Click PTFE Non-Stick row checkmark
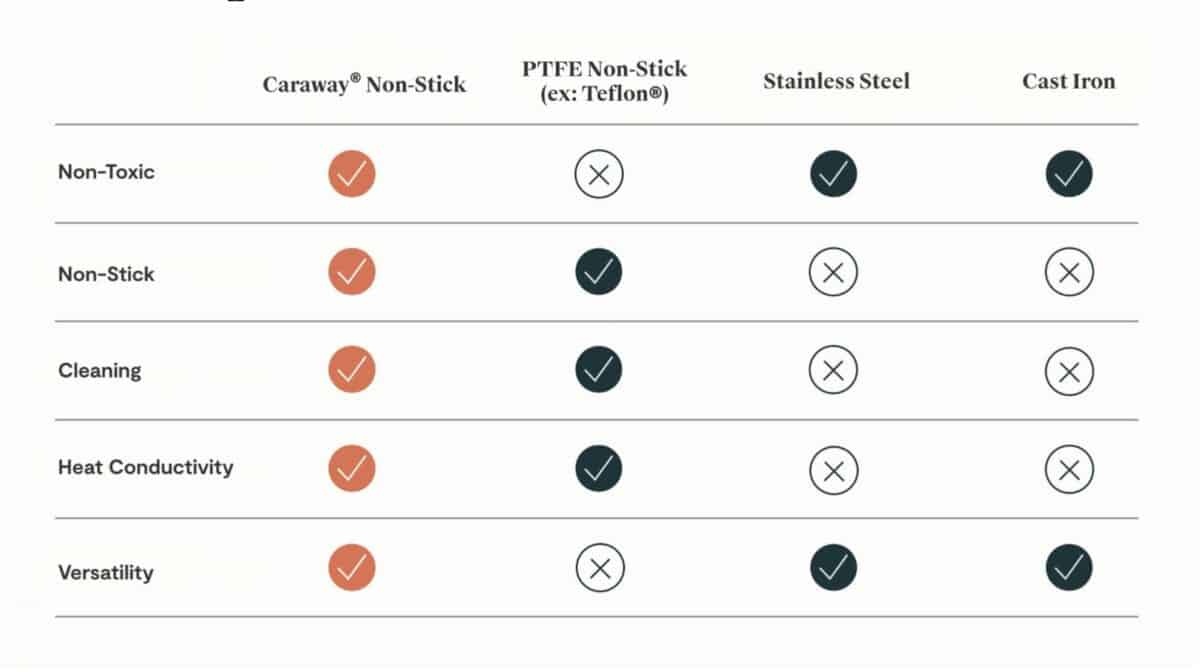Image resolution: width=1200 pixels, height=672 pixels. pyautogui.click(x=598, y=272)
